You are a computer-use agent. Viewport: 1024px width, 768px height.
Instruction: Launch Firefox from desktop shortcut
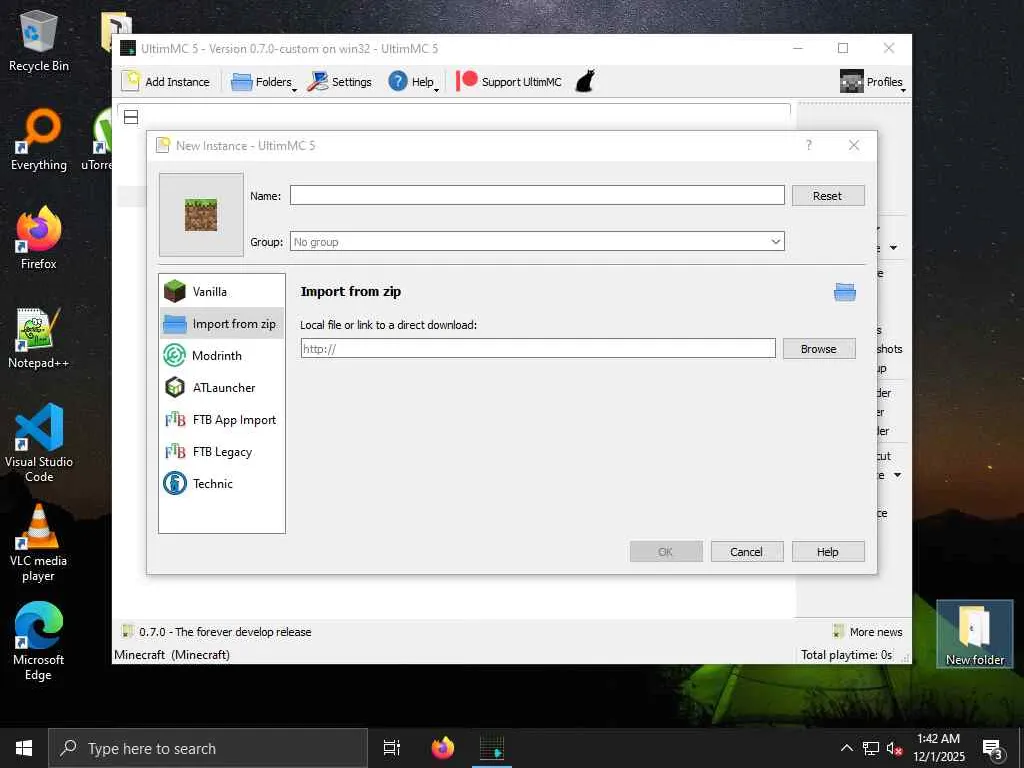point(39,238)
